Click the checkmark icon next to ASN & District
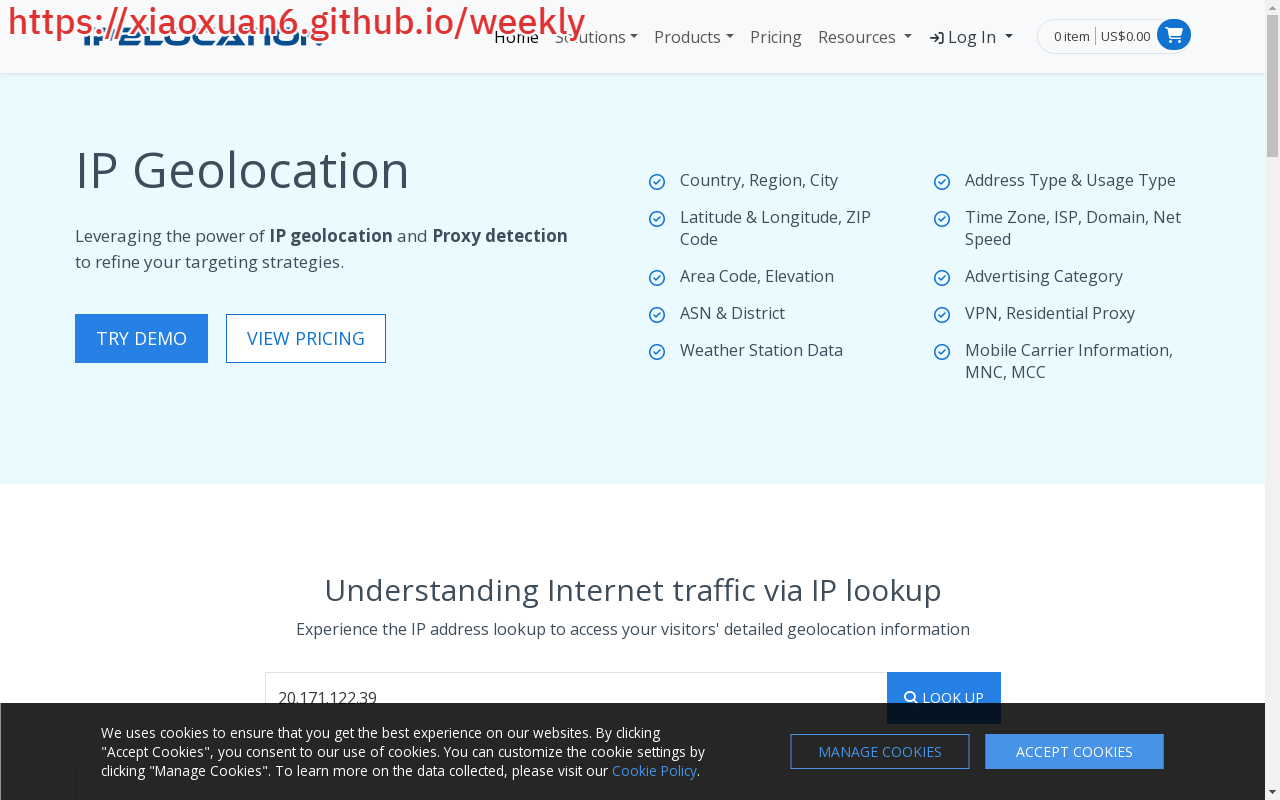Viewport: 1280px width, 800px height. 657,315
